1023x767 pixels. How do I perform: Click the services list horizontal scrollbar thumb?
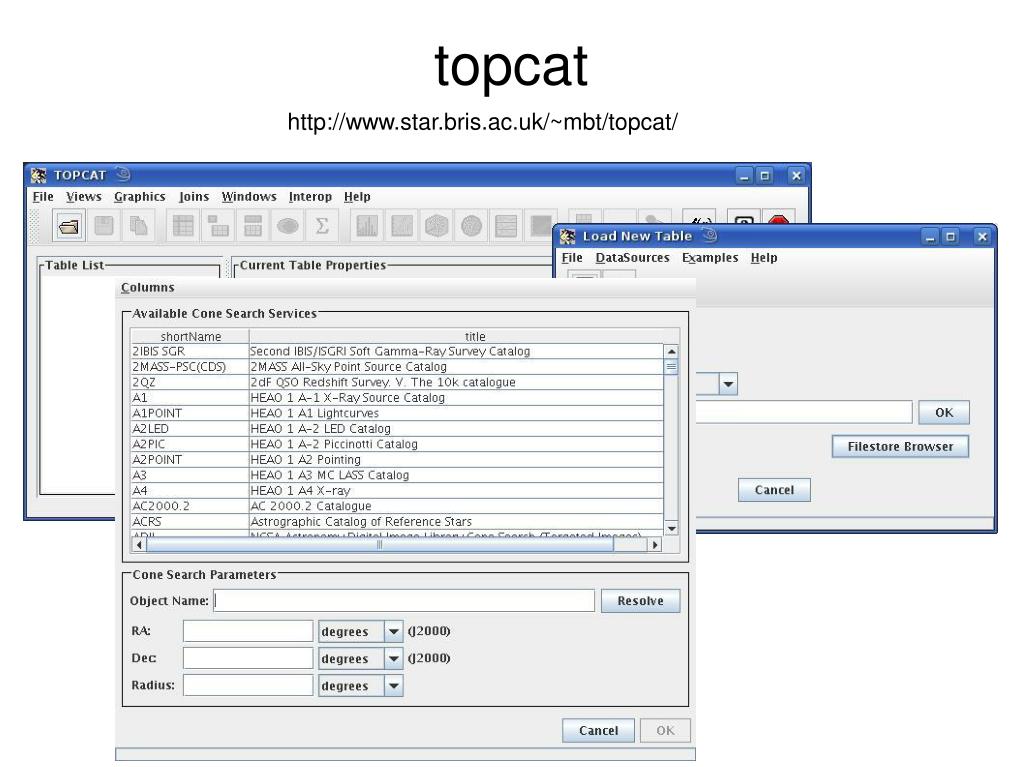(x=380, y=545)
